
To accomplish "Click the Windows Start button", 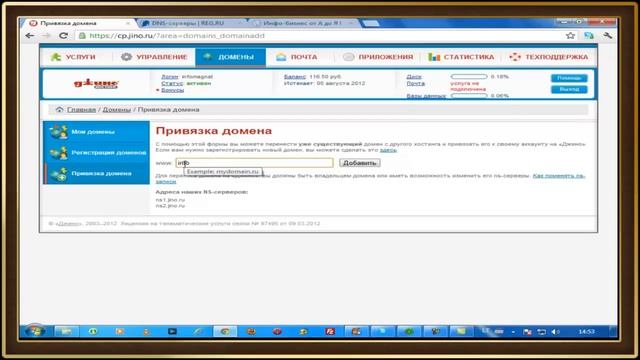I will [x=35, y=331].
